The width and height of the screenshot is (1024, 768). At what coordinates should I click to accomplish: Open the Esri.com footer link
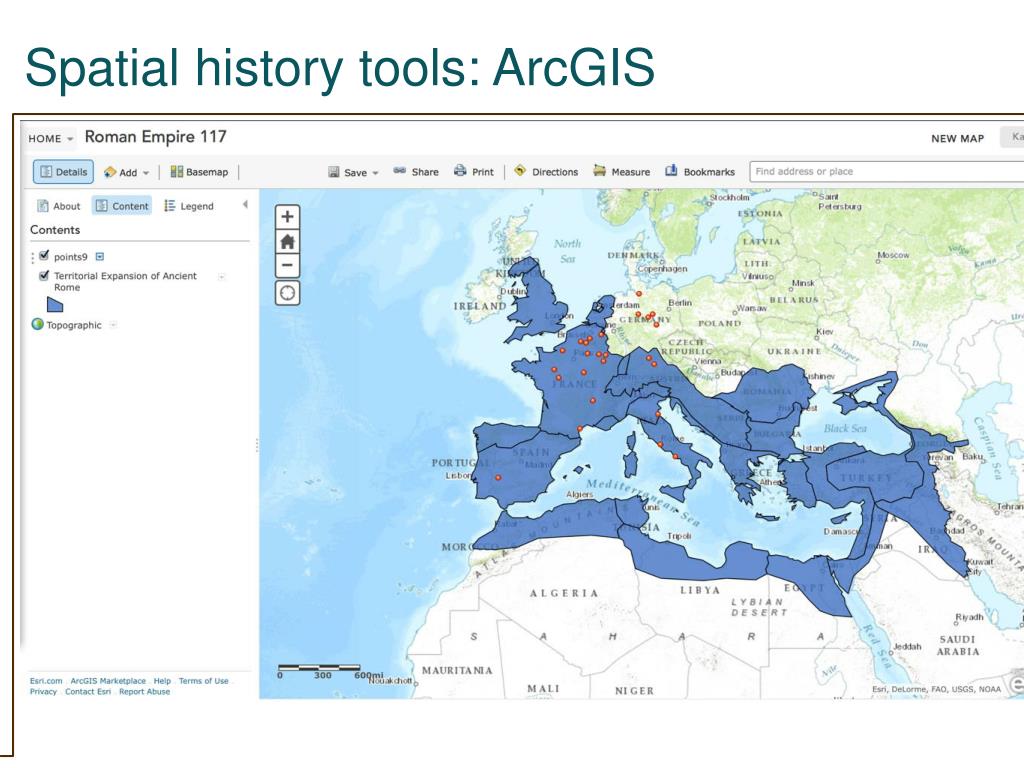tap(46, 680)
